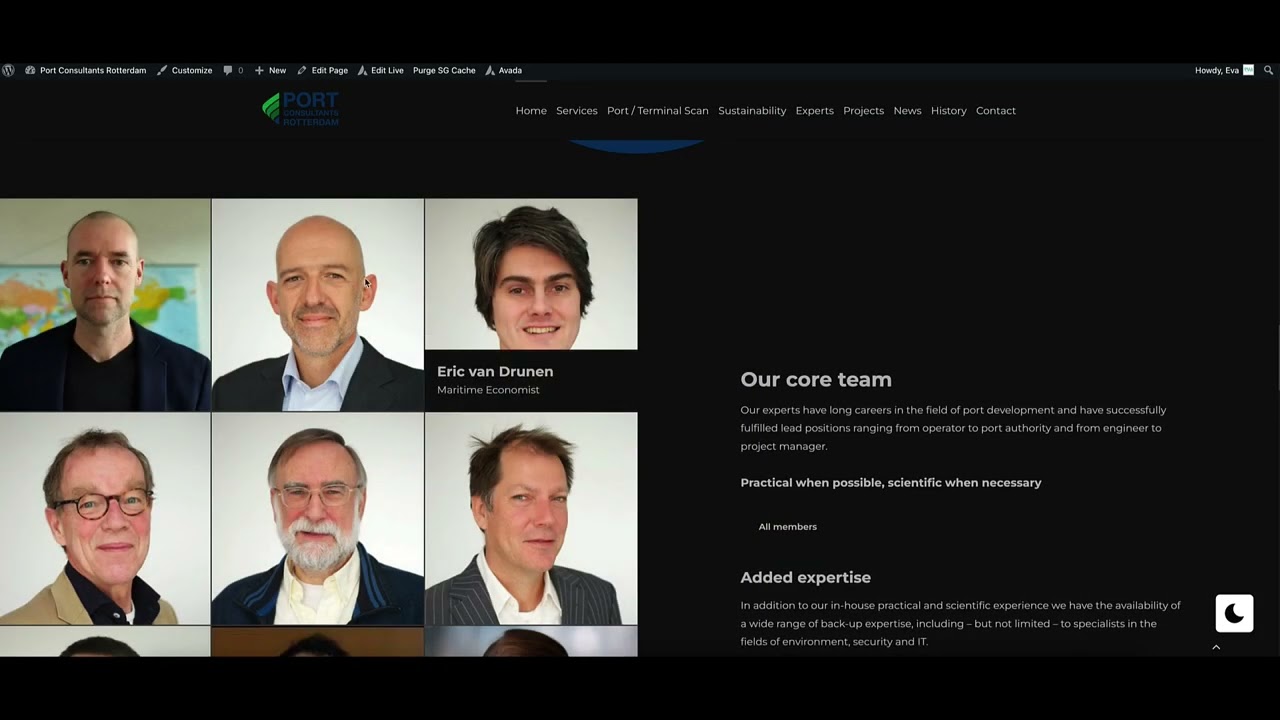
Task: Go to the Home page
Action: coord(531,111)
